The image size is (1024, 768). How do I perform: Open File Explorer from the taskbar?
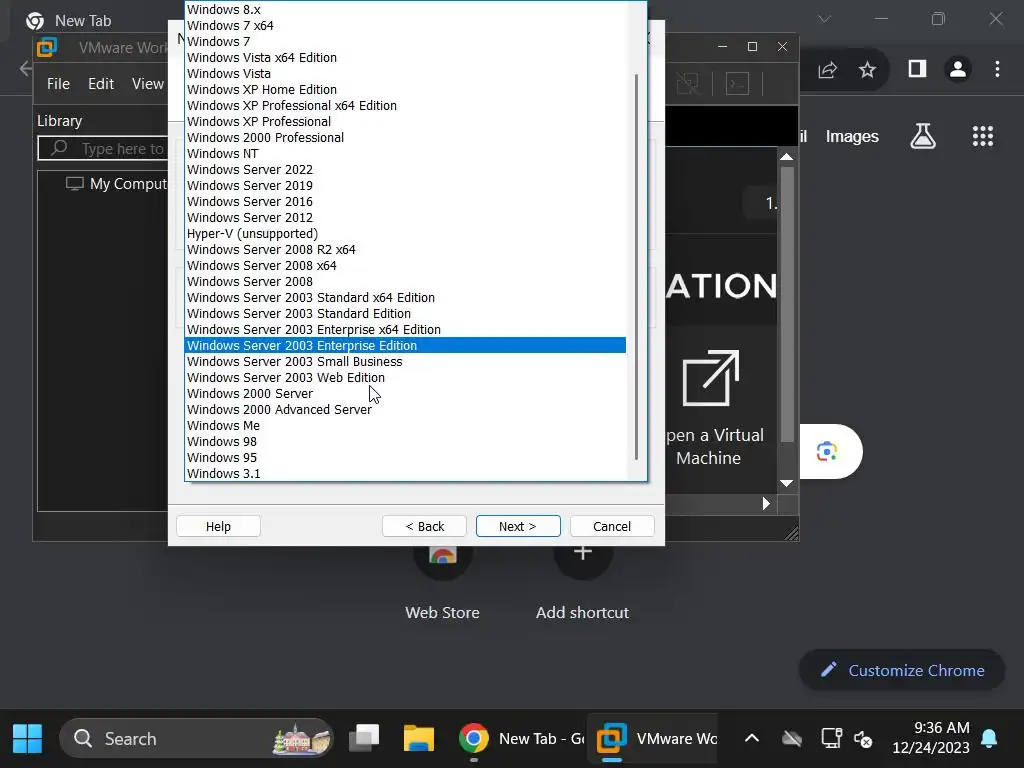418,739
